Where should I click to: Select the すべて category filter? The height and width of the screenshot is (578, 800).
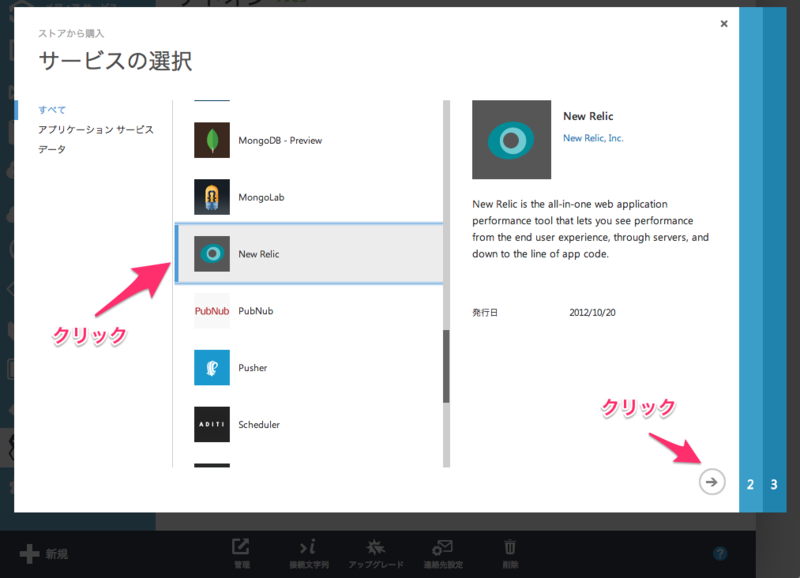tap(52, 110)
